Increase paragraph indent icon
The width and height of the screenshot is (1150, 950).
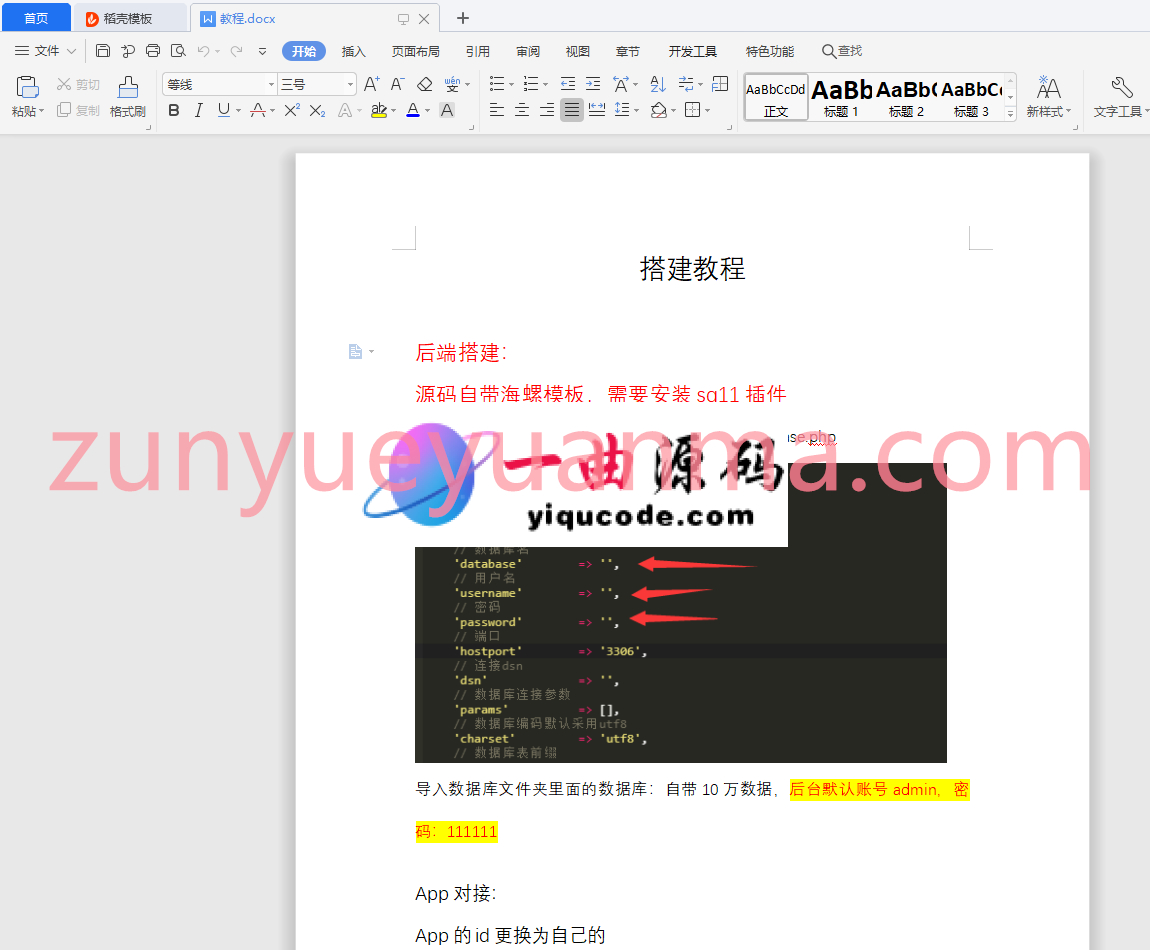tap(593, 84)
